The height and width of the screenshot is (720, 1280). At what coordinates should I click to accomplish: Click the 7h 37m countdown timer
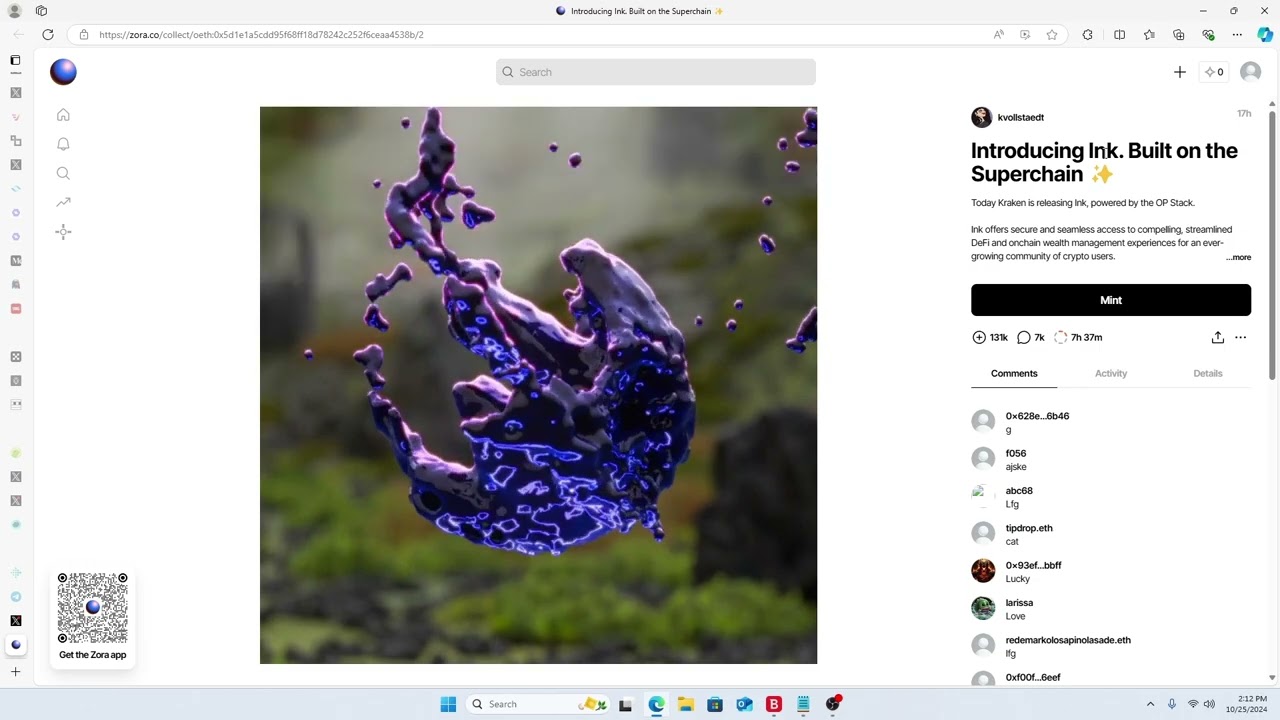point(1078,338)
